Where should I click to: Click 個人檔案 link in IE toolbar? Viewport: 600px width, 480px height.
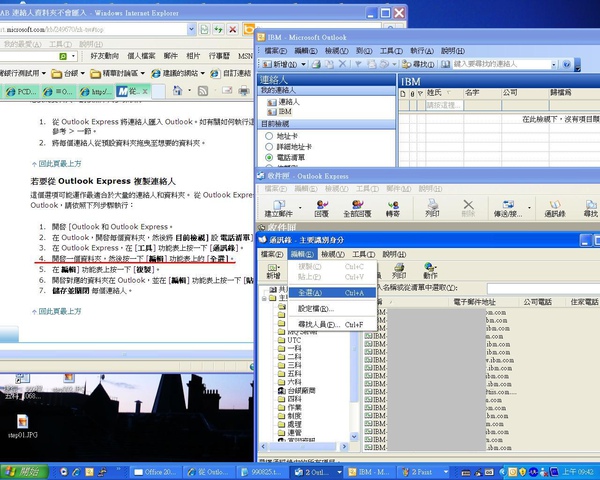coord(141,56)
